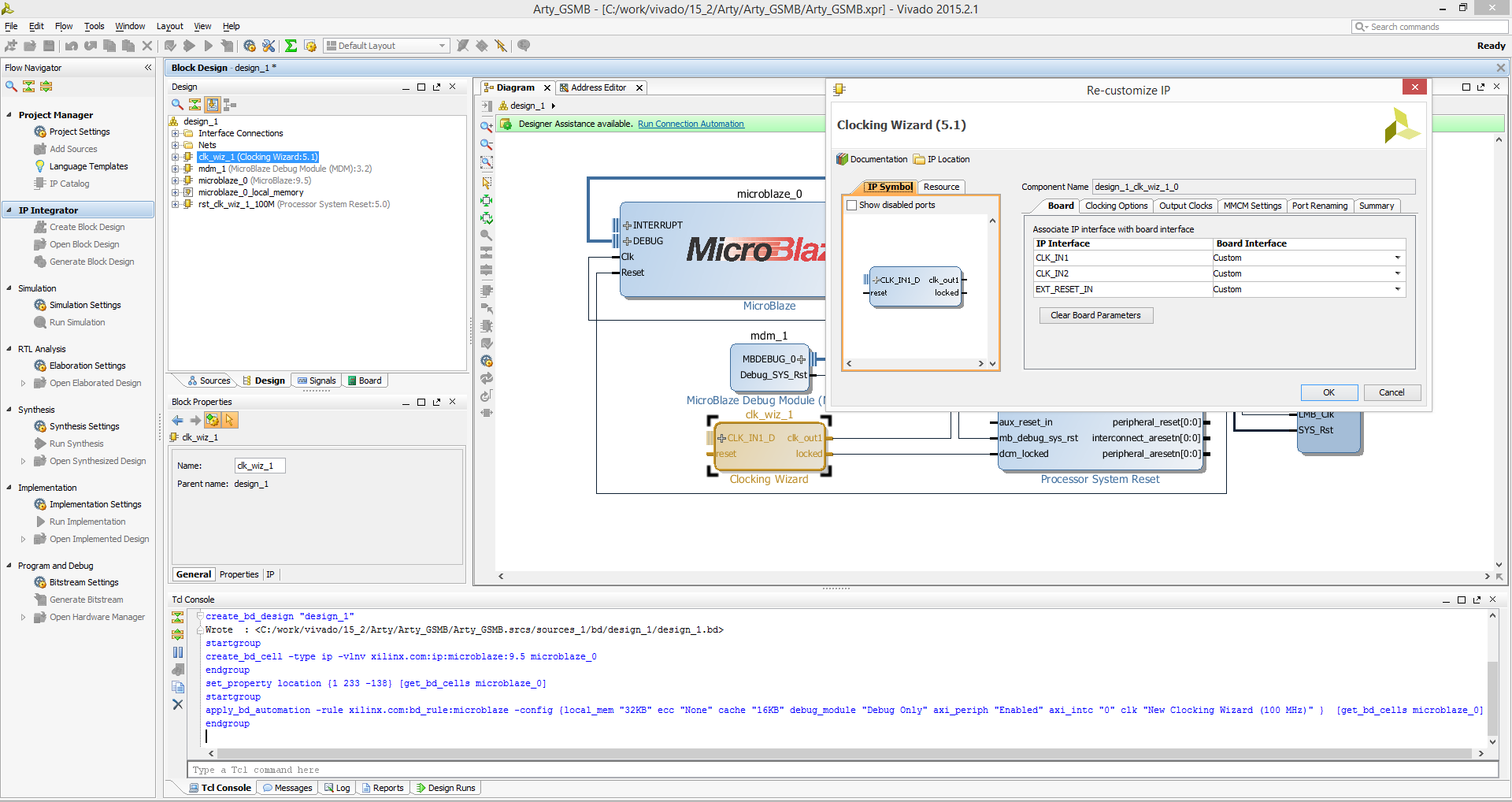
Task: Select Generate Bitstream in Flow Navigator
Action: [86, 600]
